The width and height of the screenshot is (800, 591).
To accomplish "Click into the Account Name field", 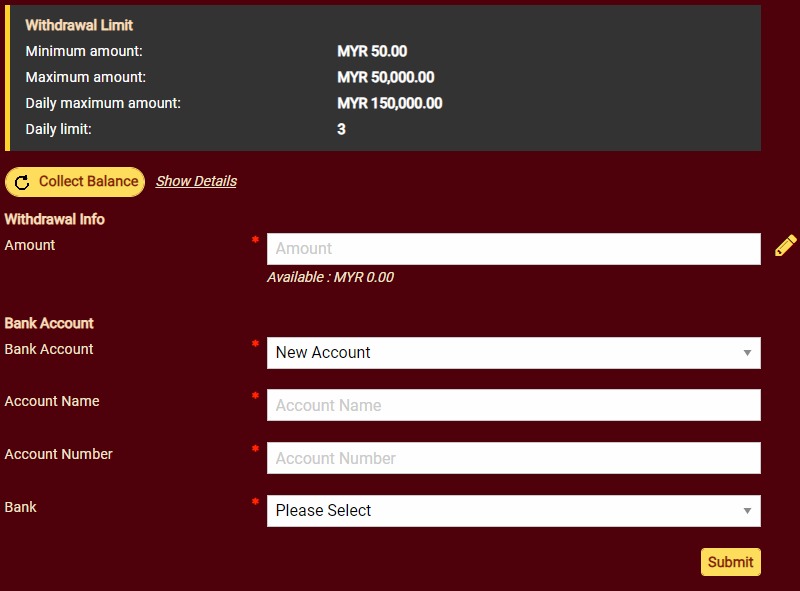I will point(513,405).
